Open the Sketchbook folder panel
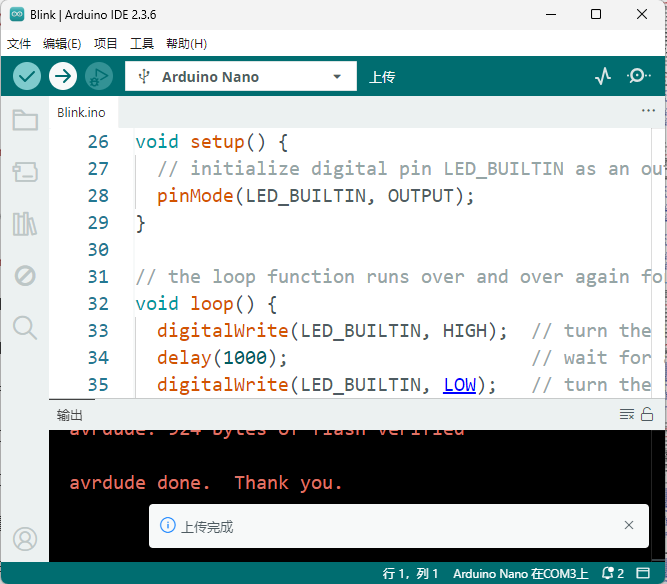Image resolution: width=667 pixels, height=584 pixels. pos(25,120)
